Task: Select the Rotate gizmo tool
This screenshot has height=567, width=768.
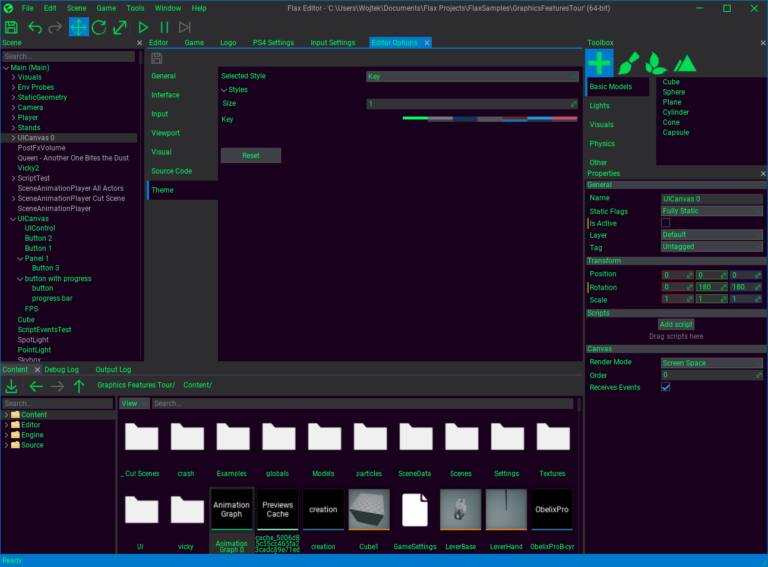Action: pyautogui.click(x=99, y=27)
